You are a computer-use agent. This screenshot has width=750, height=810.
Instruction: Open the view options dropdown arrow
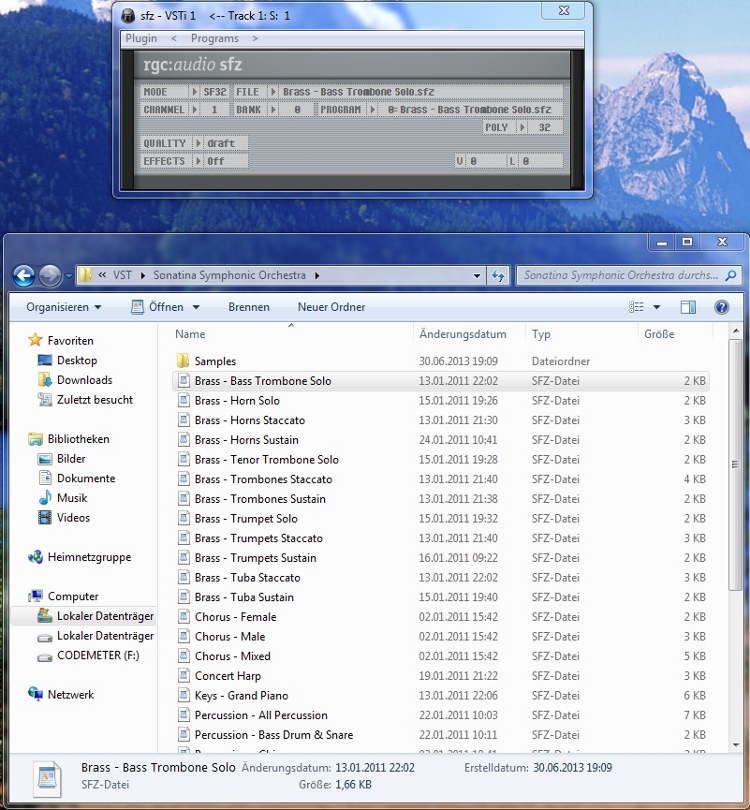click(657, 307)
